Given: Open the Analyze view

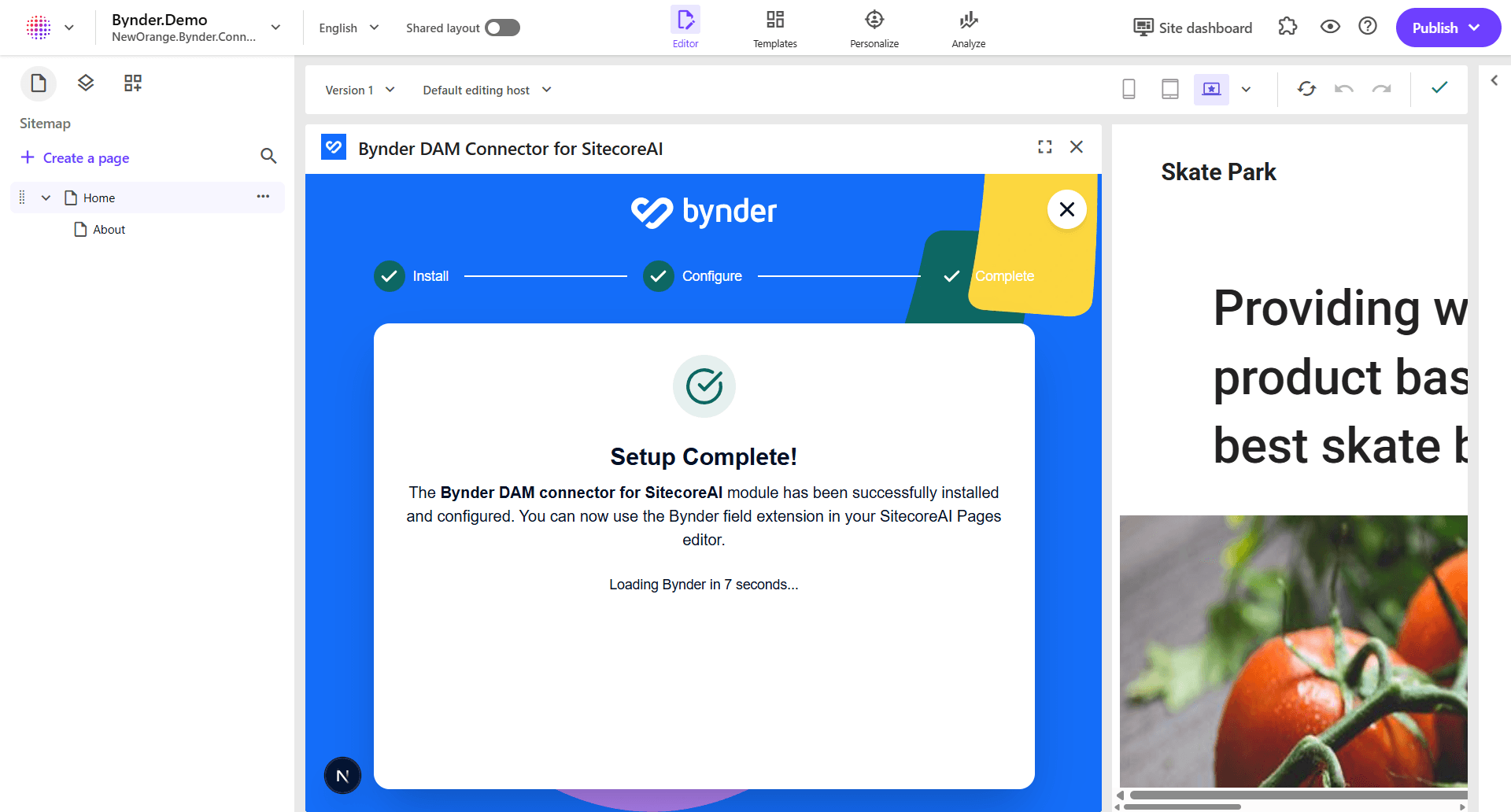Looking at the screenshot, I should coord(968,29).
